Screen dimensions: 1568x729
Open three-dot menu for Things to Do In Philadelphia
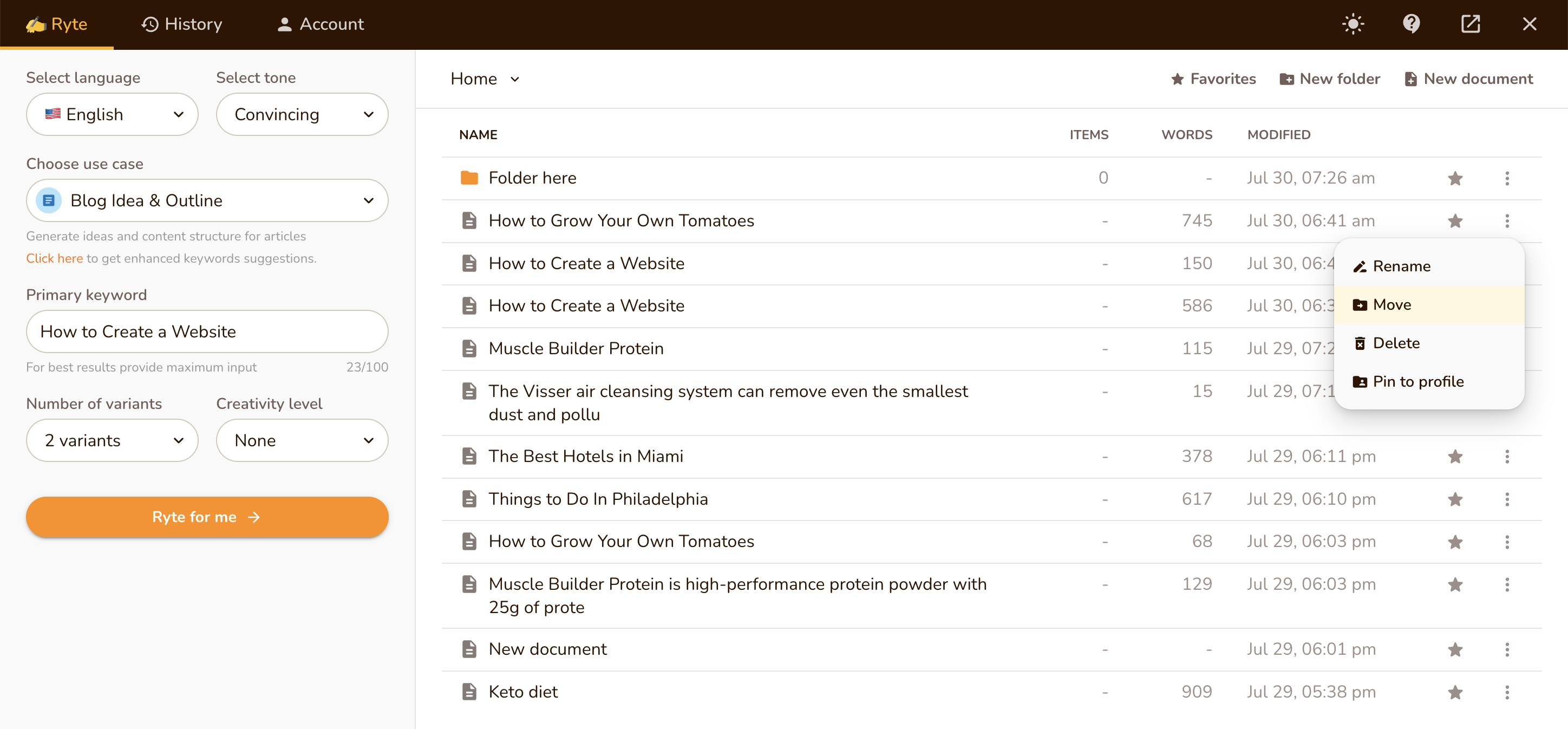click(1506, 499)
